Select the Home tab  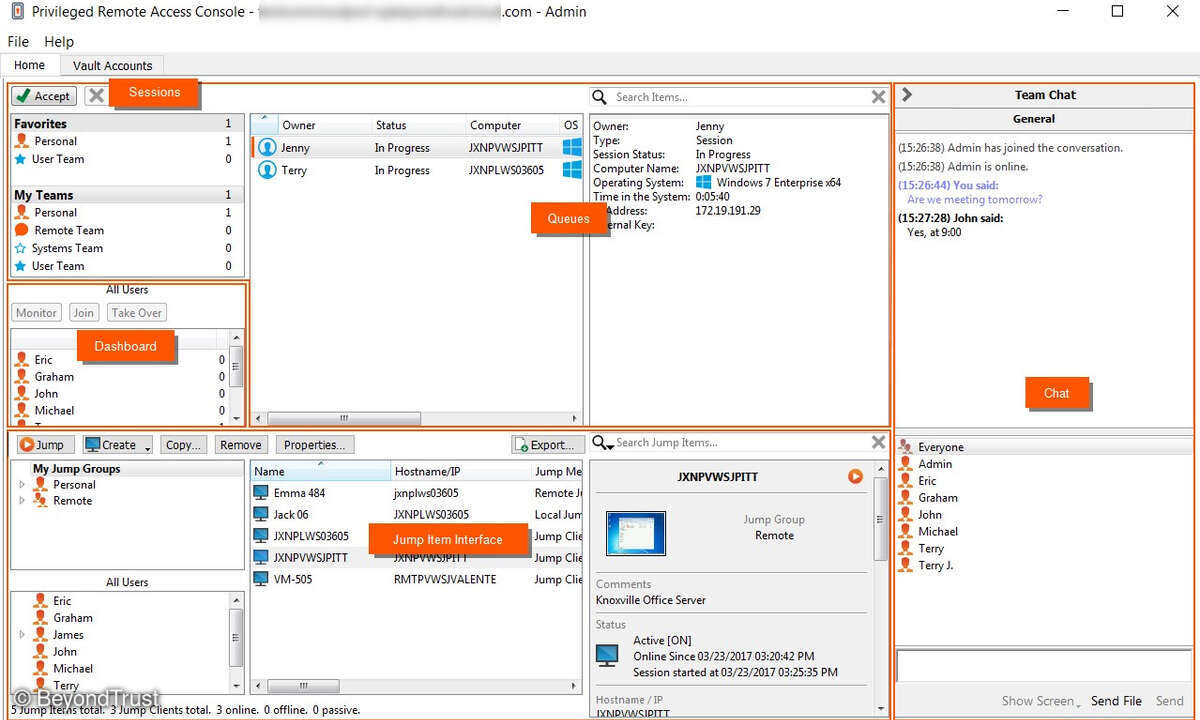29,65
